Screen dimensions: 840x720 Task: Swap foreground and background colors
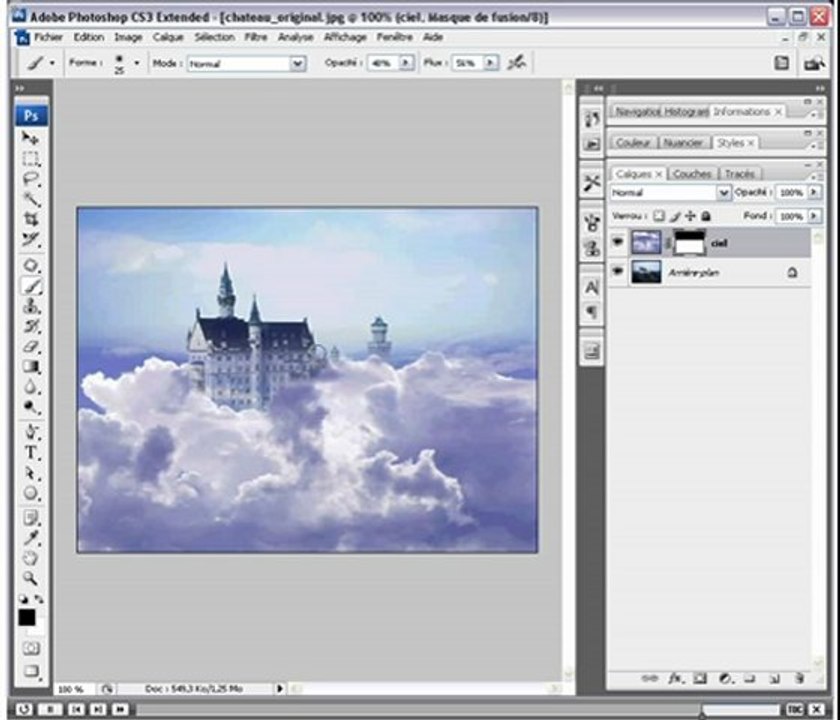point(39,599)
